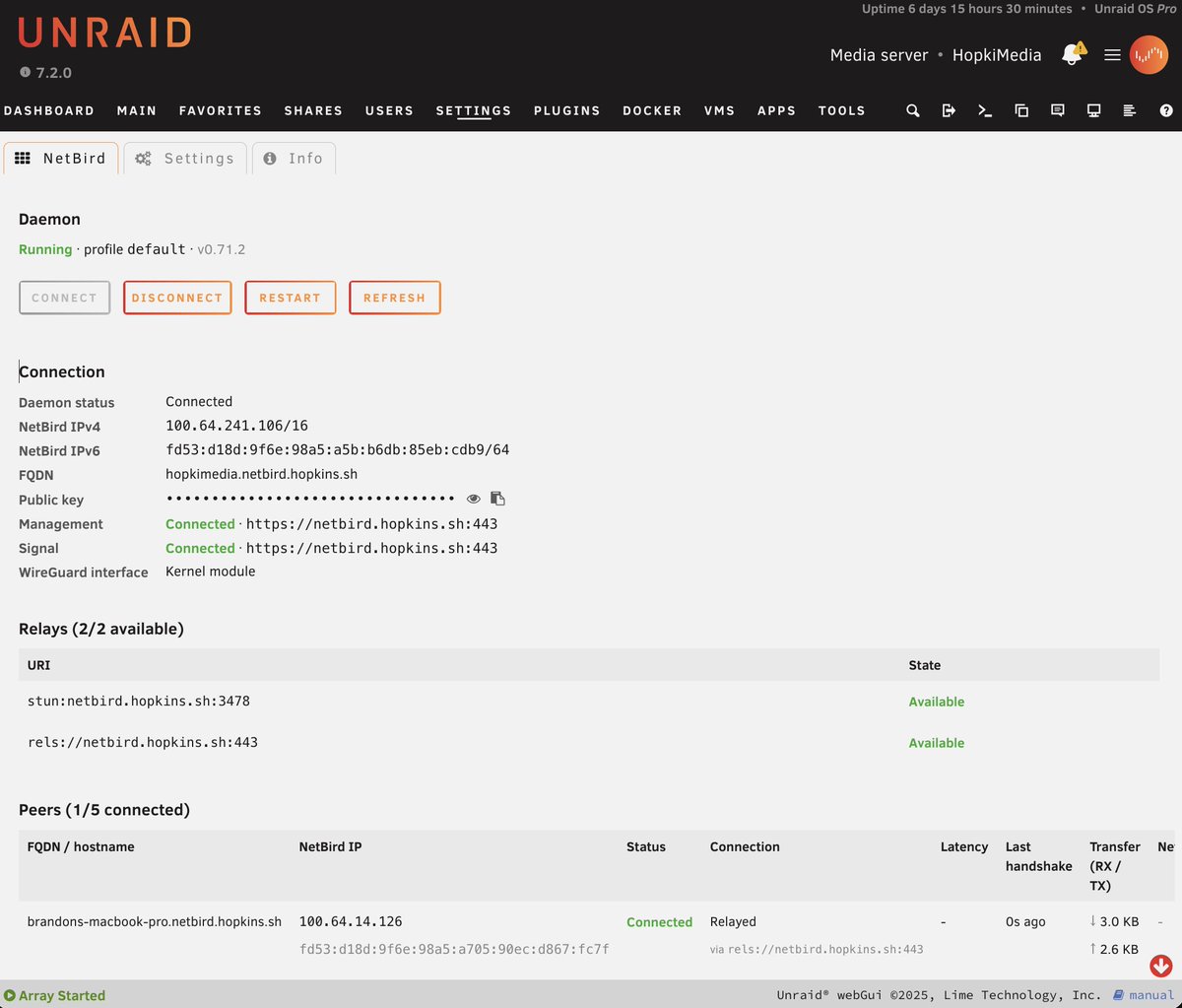Switch to the NetBird tab
The width and height of the screenshot is (1182, 1008).
click(60, 159)
